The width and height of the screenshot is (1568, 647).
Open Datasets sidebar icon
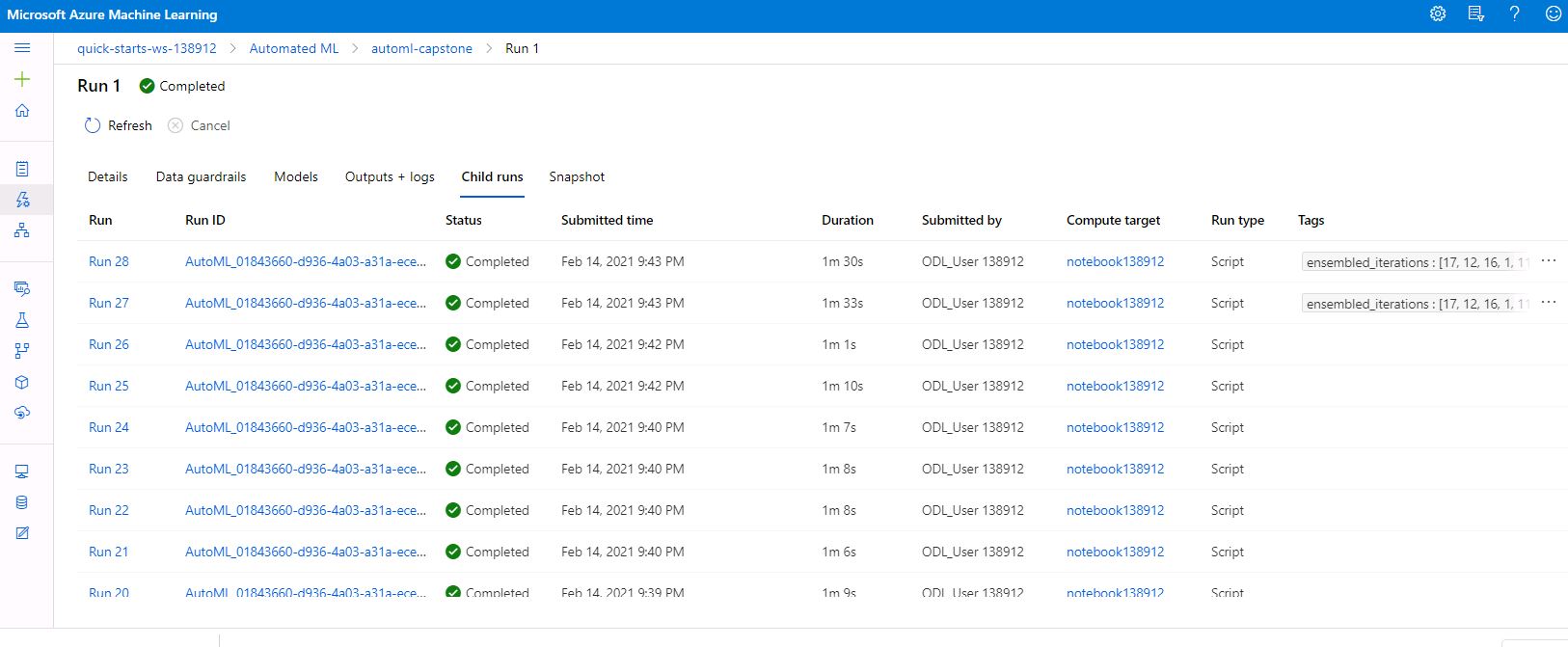22,288
